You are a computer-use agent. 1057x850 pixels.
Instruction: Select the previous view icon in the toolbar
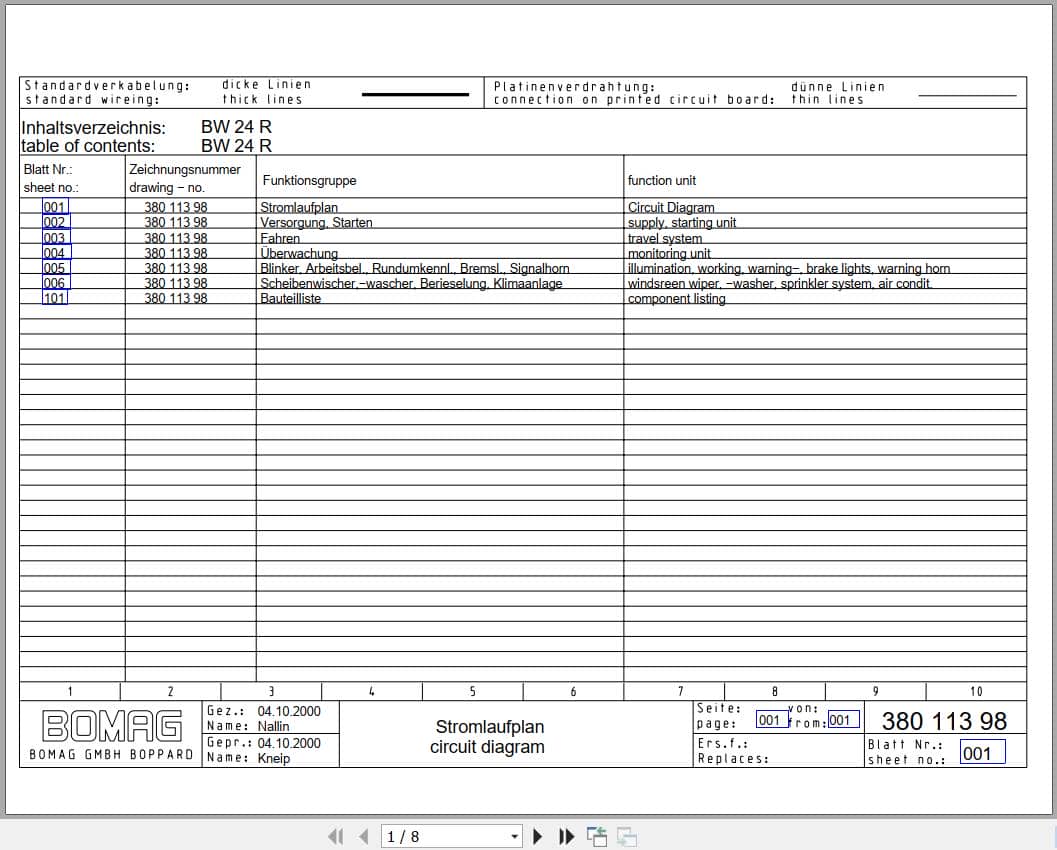tap(596, 836)
